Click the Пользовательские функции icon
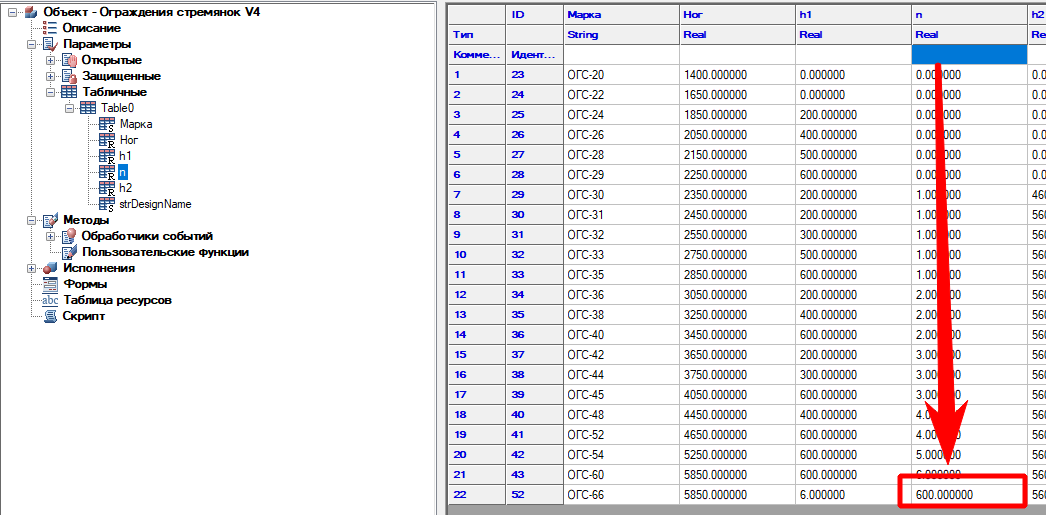 (69, 252)
